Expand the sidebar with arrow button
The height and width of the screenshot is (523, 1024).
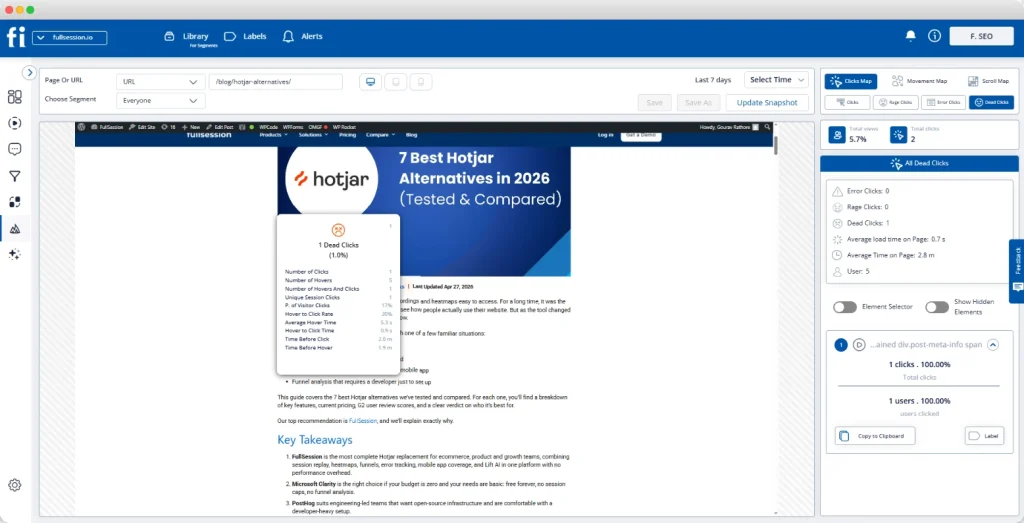click(x=29, y=72)
